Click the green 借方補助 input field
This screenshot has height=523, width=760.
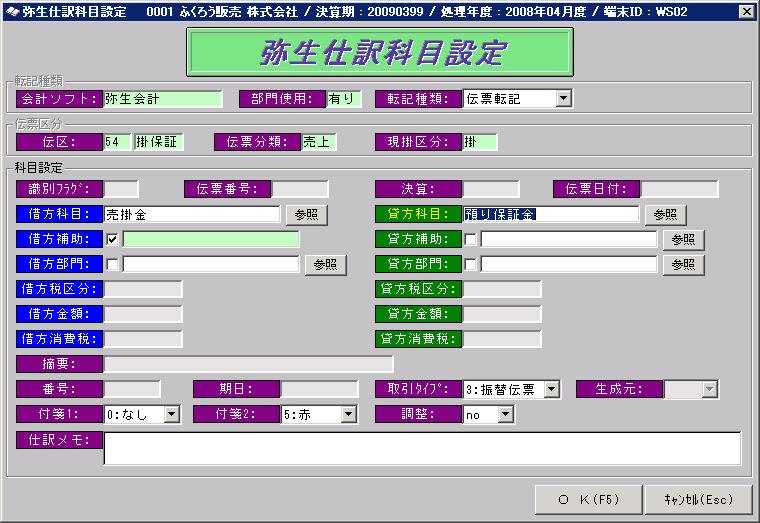[x=211, y=239]
